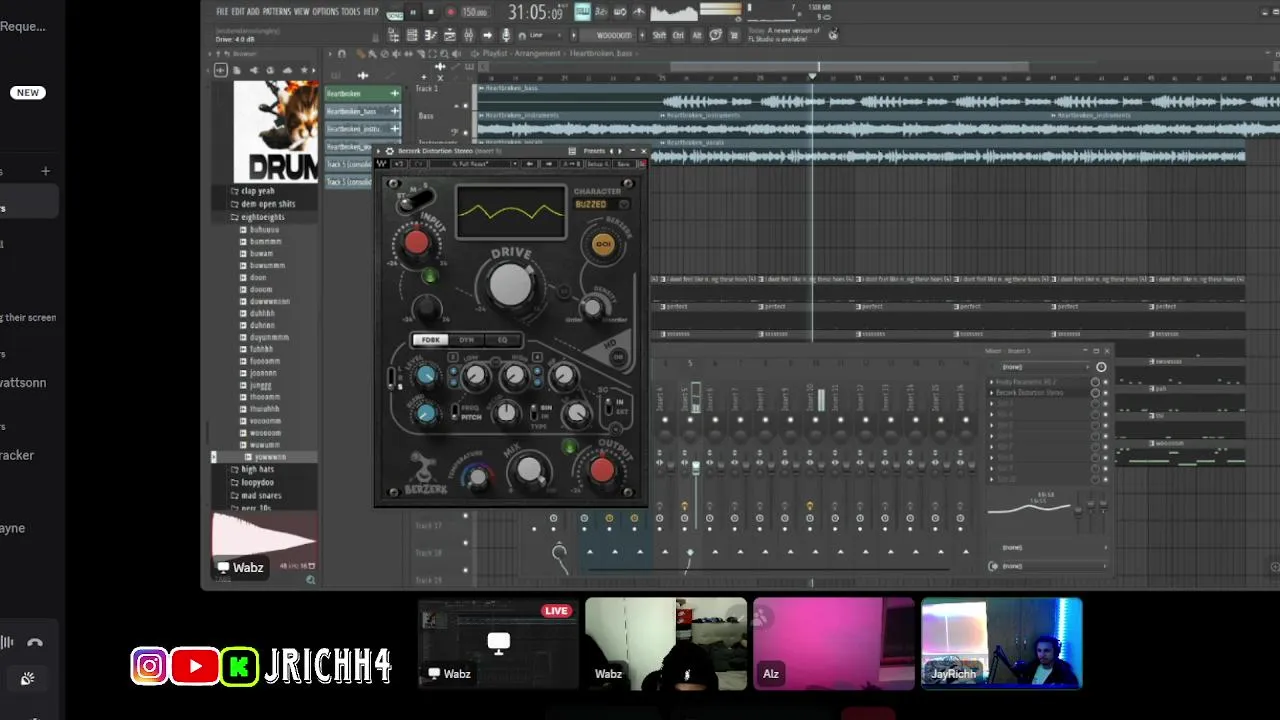Click the BERZERK GO! button
Image resolution: width=1280 pixels, height=720 pixels.
[x=603, y=244]
